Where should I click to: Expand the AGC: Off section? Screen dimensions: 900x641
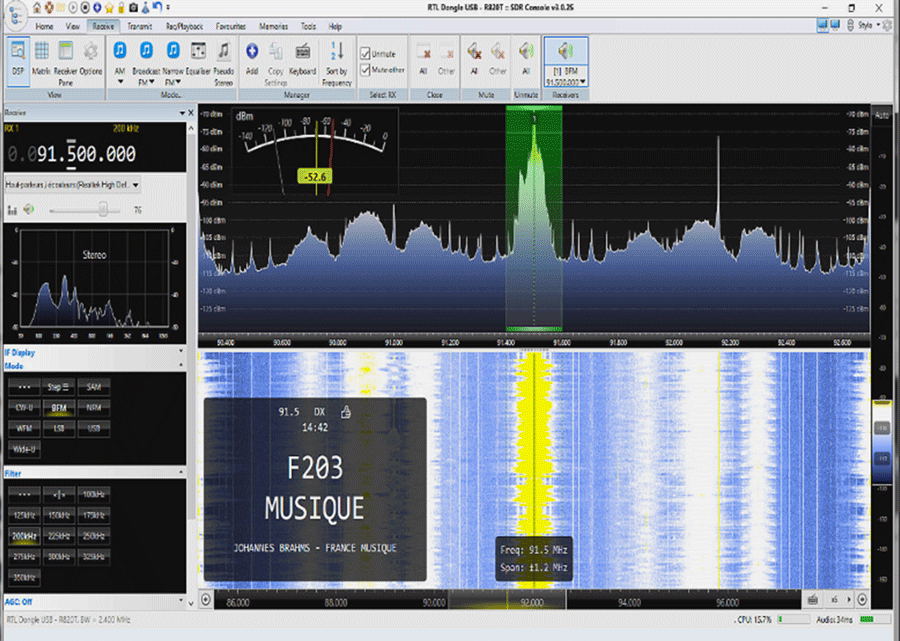click(181, 601)
